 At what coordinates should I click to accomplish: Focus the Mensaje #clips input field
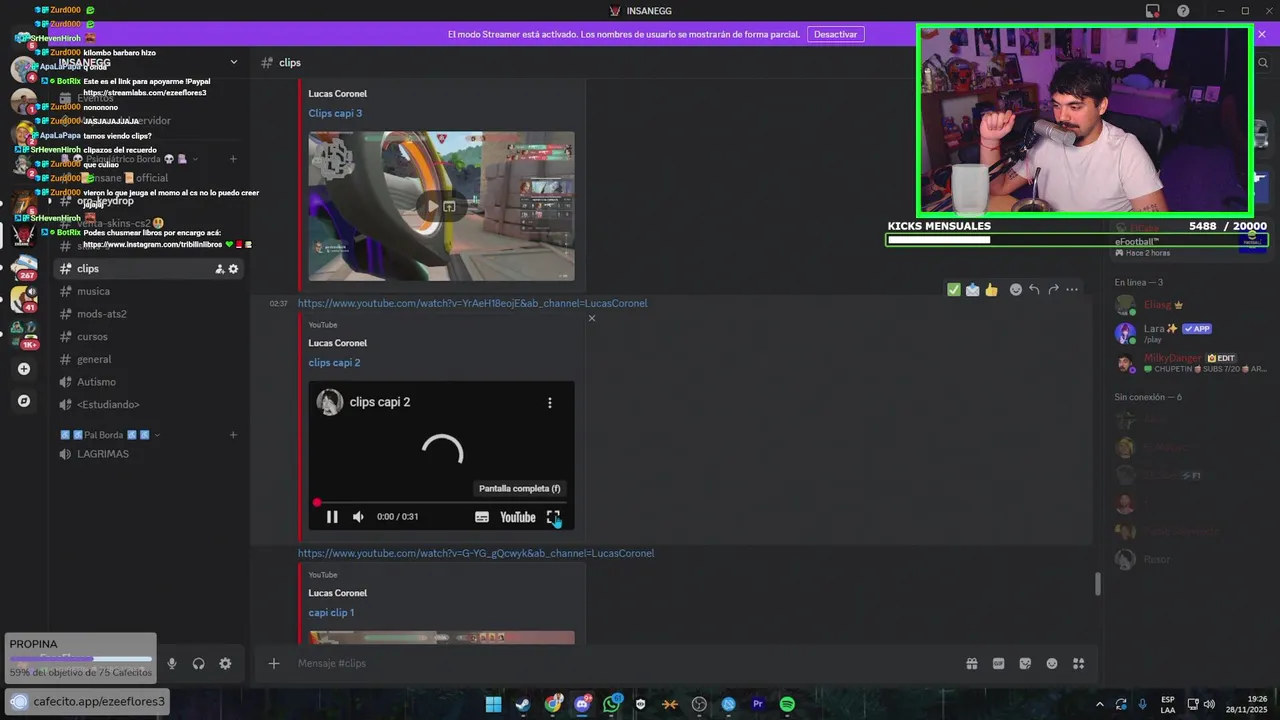point(620,664)
